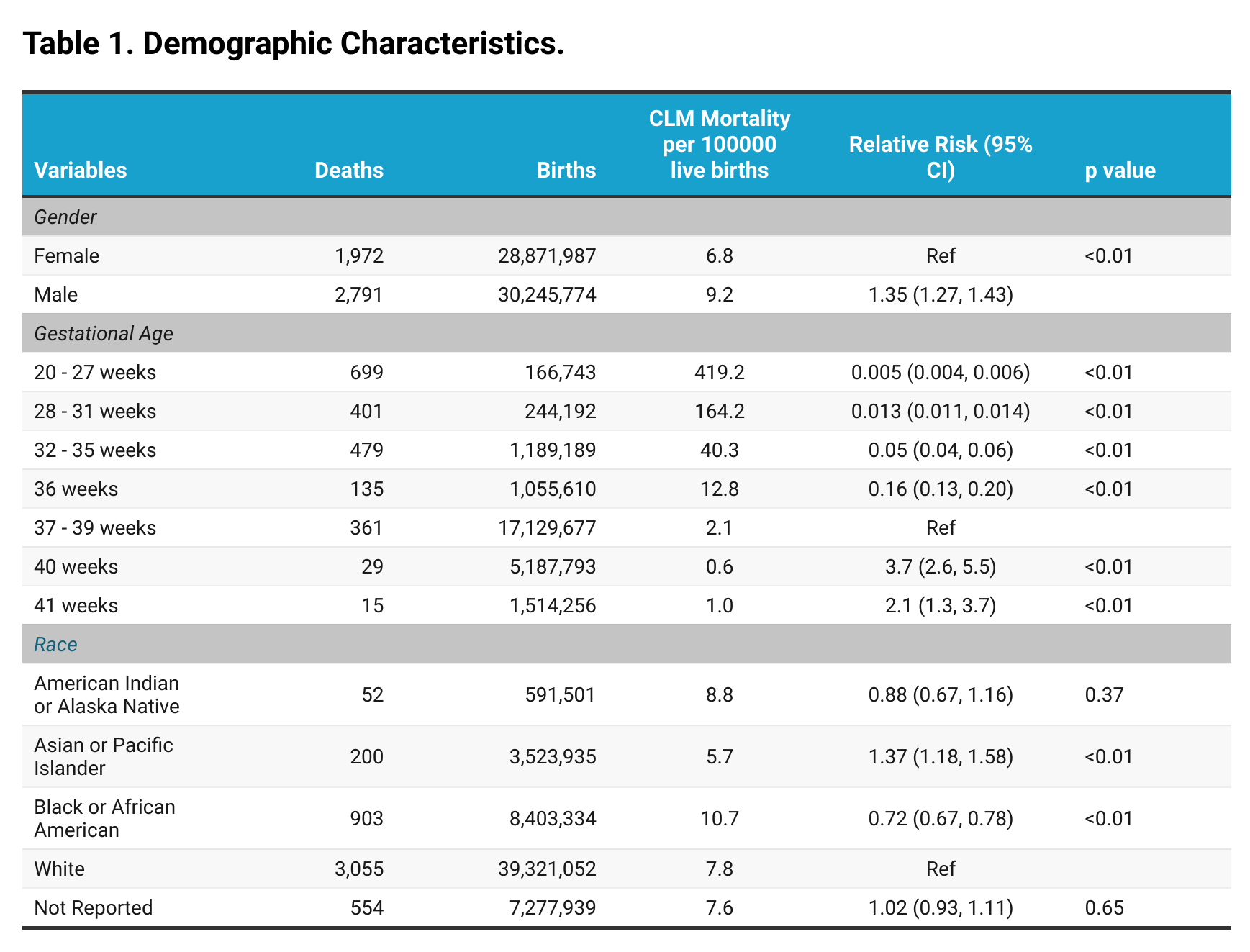1250x952 pixels.
Task: Click the p value column header
Action: coord(1120,171)
